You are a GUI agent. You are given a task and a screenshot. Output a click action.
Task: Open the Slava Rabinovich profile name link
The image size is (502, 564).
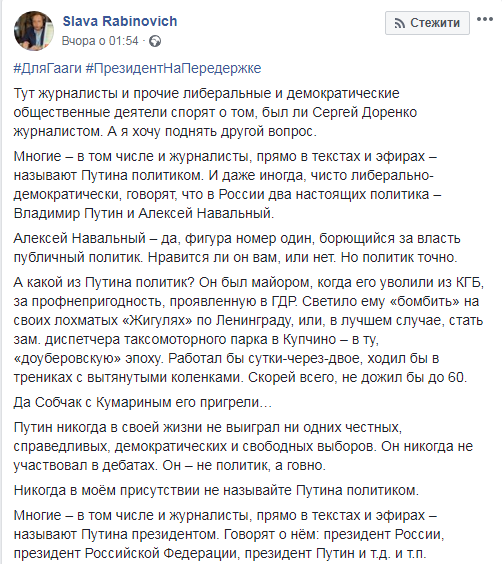click(120, 21)
